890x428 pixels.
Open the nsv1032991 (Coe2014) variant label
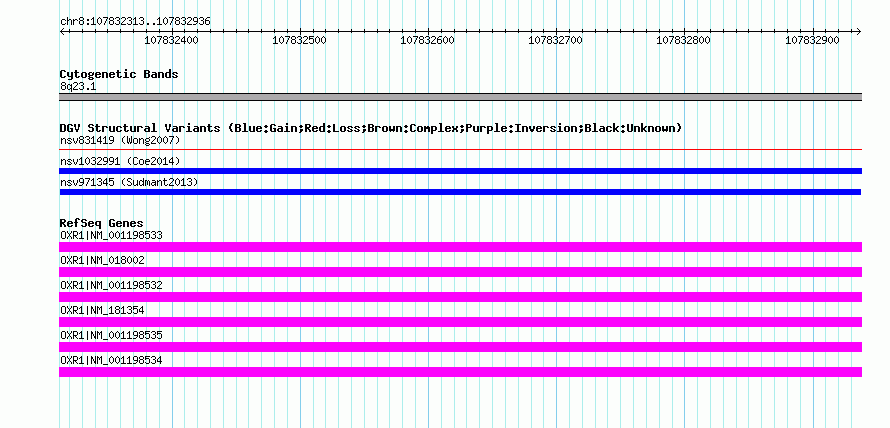120,162
